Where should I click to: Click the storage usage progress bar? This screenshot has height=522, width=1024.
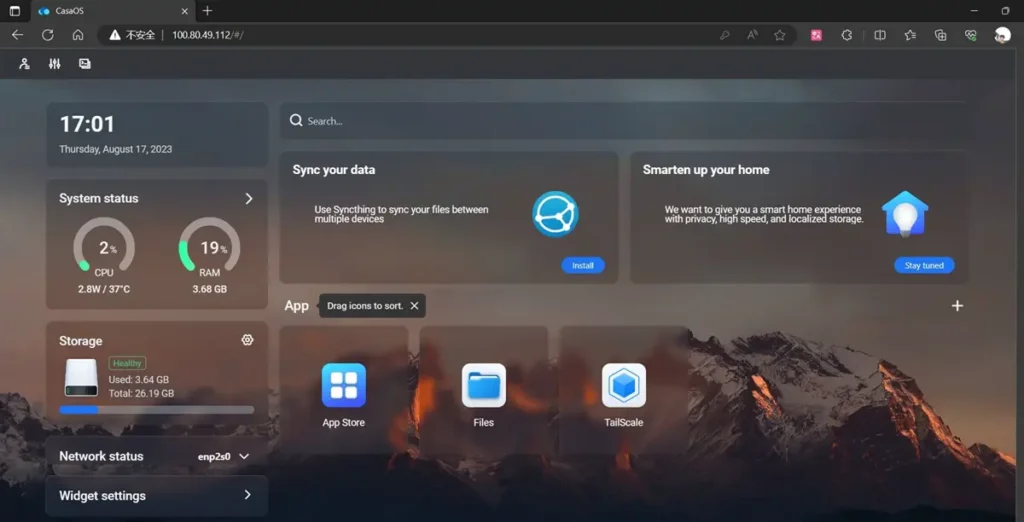[x=157, y=410]
